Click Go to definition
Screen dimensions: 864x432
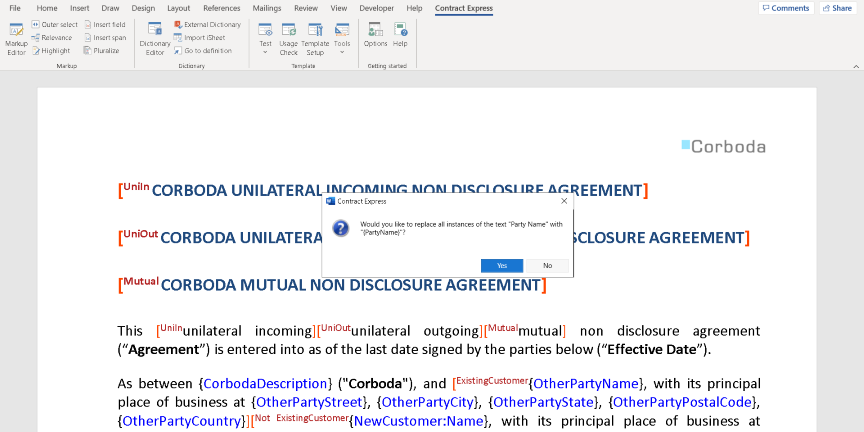click(x=203, y=51)
